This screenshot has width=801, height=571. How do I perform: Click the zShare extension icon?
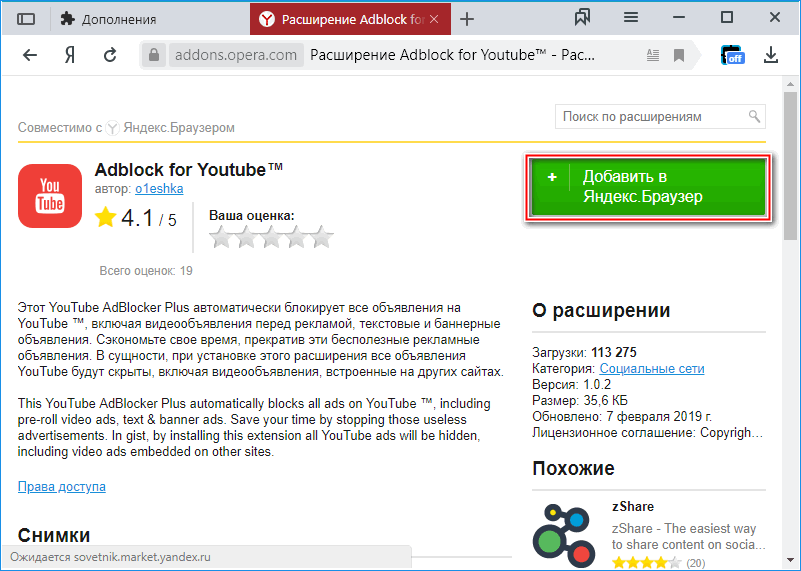(x=564, y=535)
